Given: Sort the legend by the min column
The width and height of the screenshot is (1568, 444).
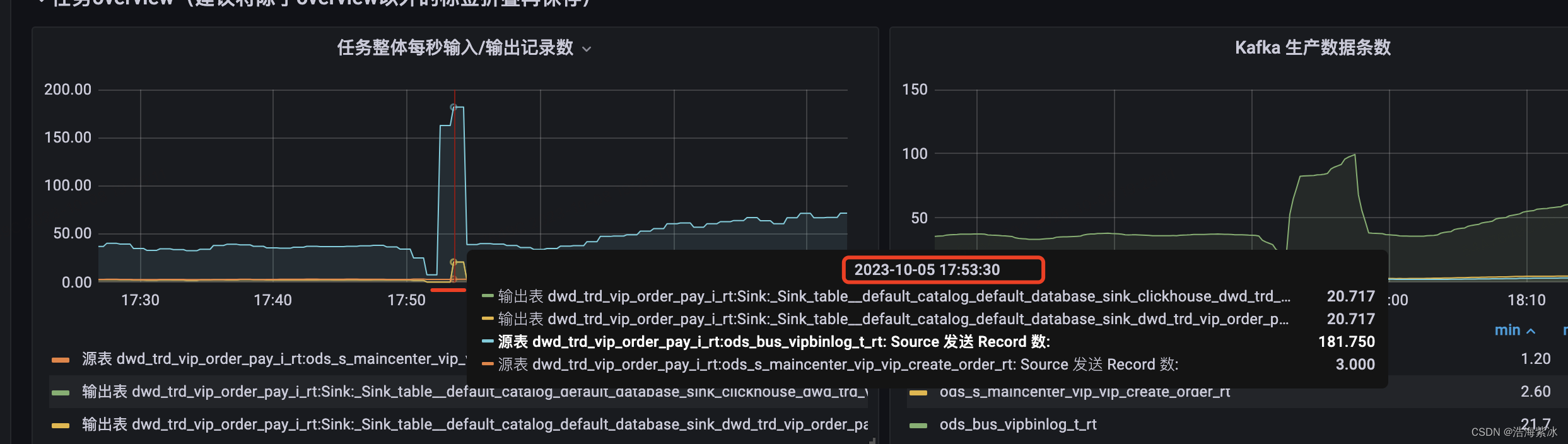Looking at the screenshot, I should tap(1514, 330).
